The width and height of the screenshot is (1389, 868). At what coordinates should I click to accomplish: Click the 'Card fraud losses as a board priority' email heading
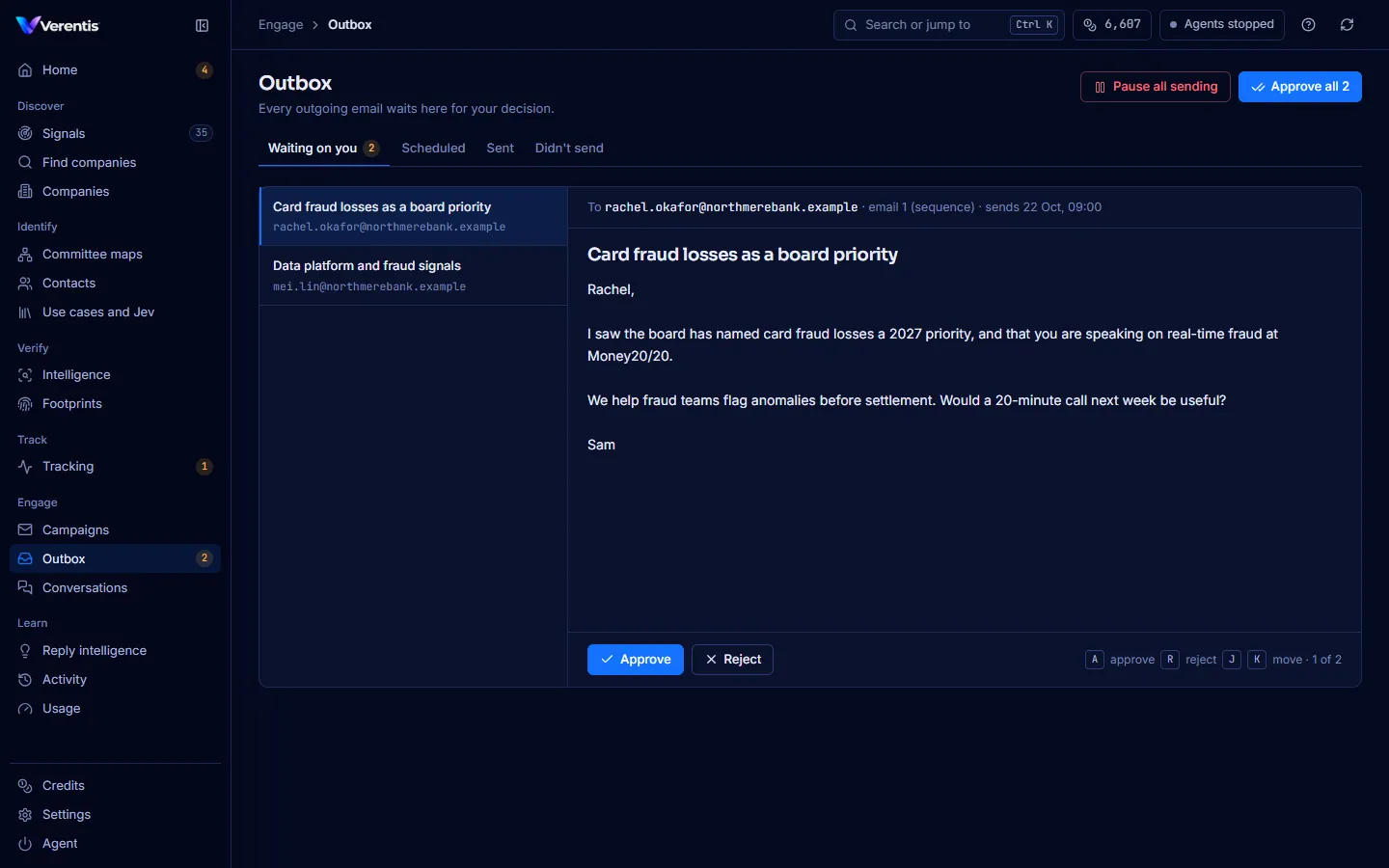[x=743, y=255]
